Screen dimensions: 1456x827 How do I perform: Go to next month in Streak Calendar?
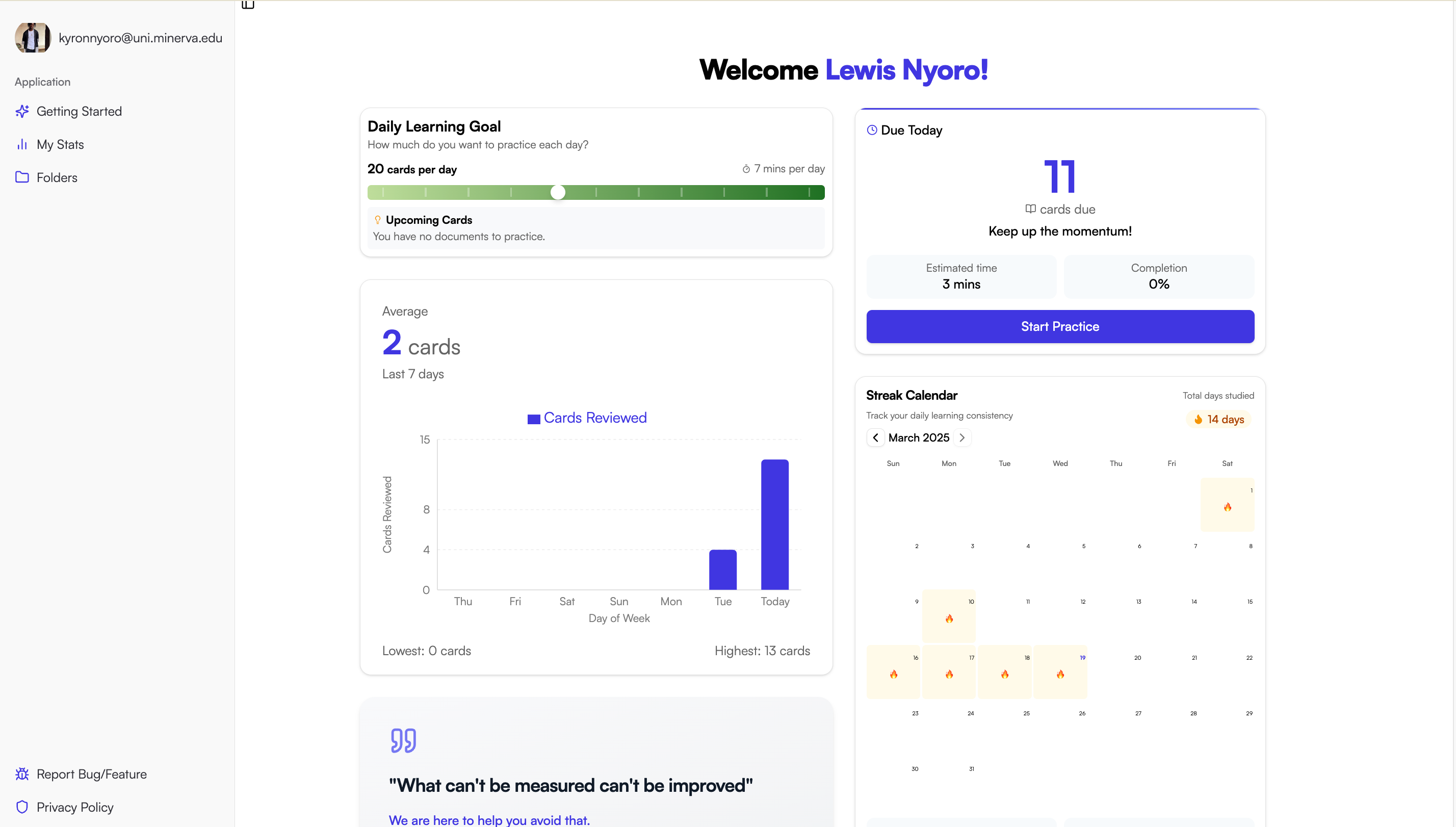click(962, 437)
